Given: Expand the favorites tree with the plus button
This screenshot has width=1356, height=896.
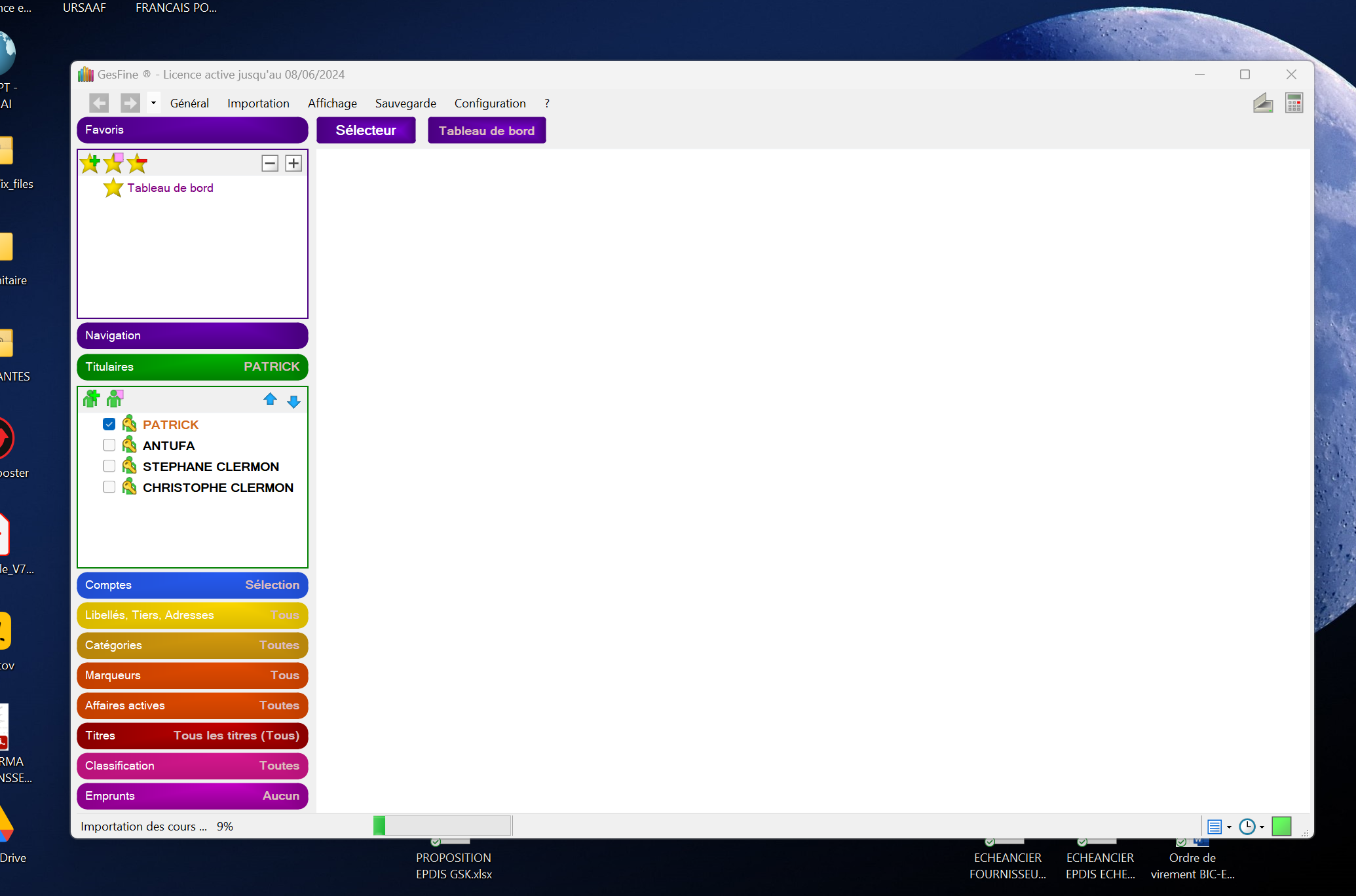Looking at the screenshot, I should pyautogui.click(x=293, y=163).
